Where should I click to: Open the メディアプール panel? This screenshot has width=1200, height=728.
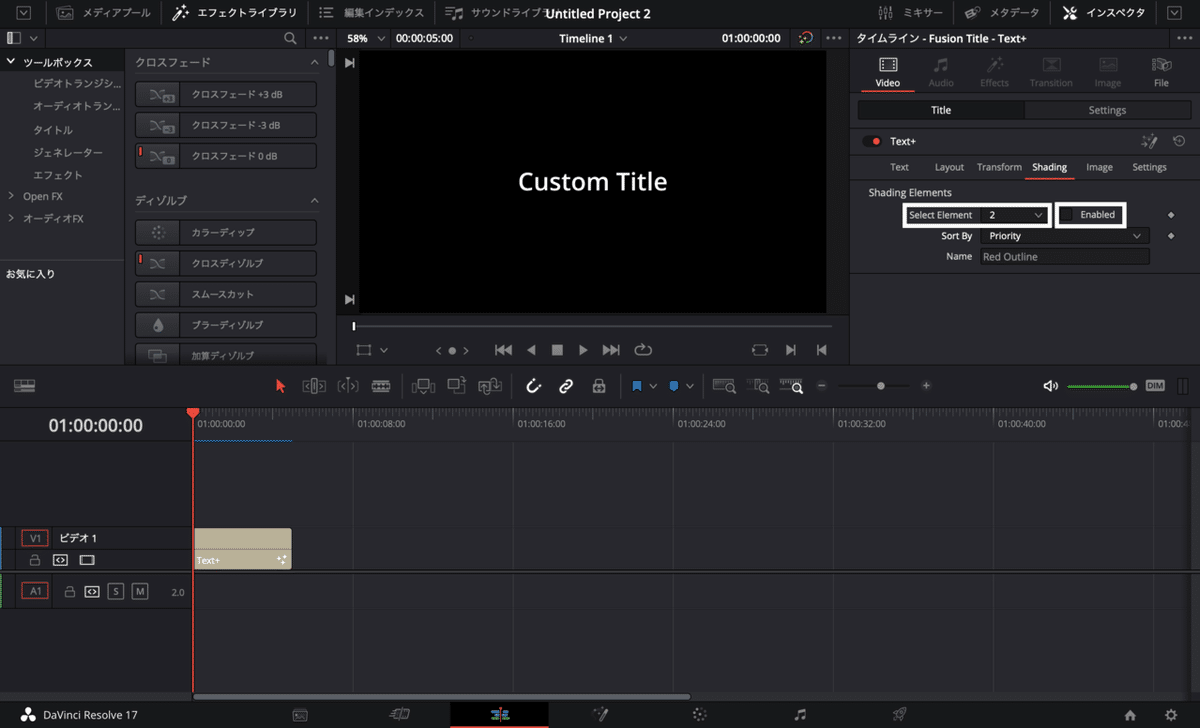click(x=104, y=13)
